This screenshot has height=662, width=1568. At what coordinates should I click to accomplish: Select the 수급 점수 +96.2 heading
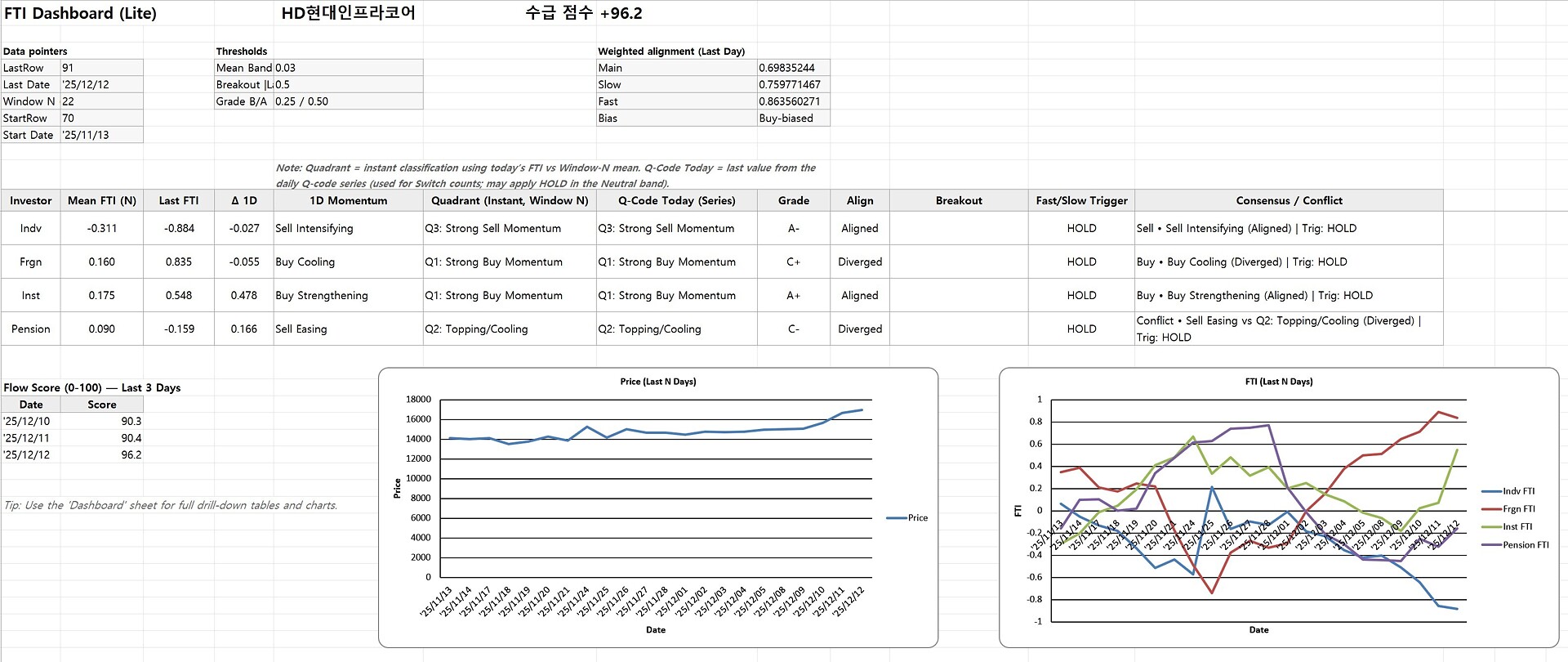click(583, 13)
